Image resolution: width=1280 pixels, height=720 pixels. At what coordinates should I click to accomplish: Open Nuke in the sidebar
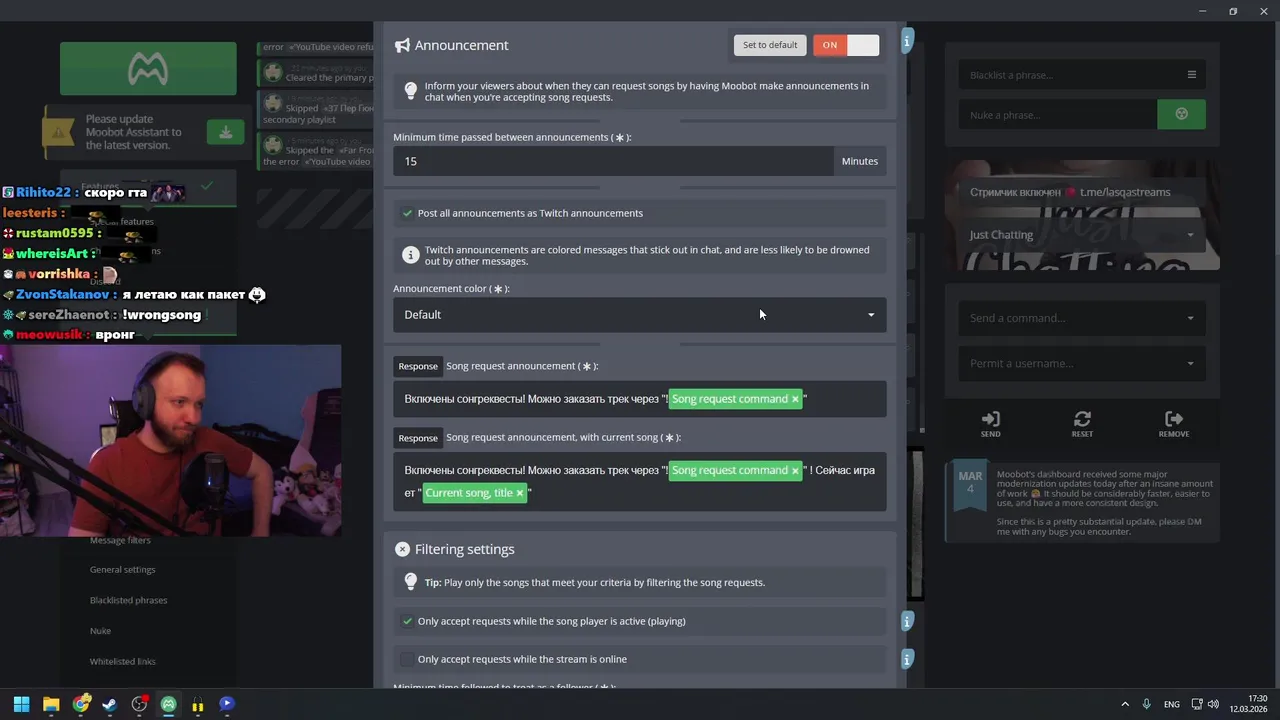(x=100, y=631)
